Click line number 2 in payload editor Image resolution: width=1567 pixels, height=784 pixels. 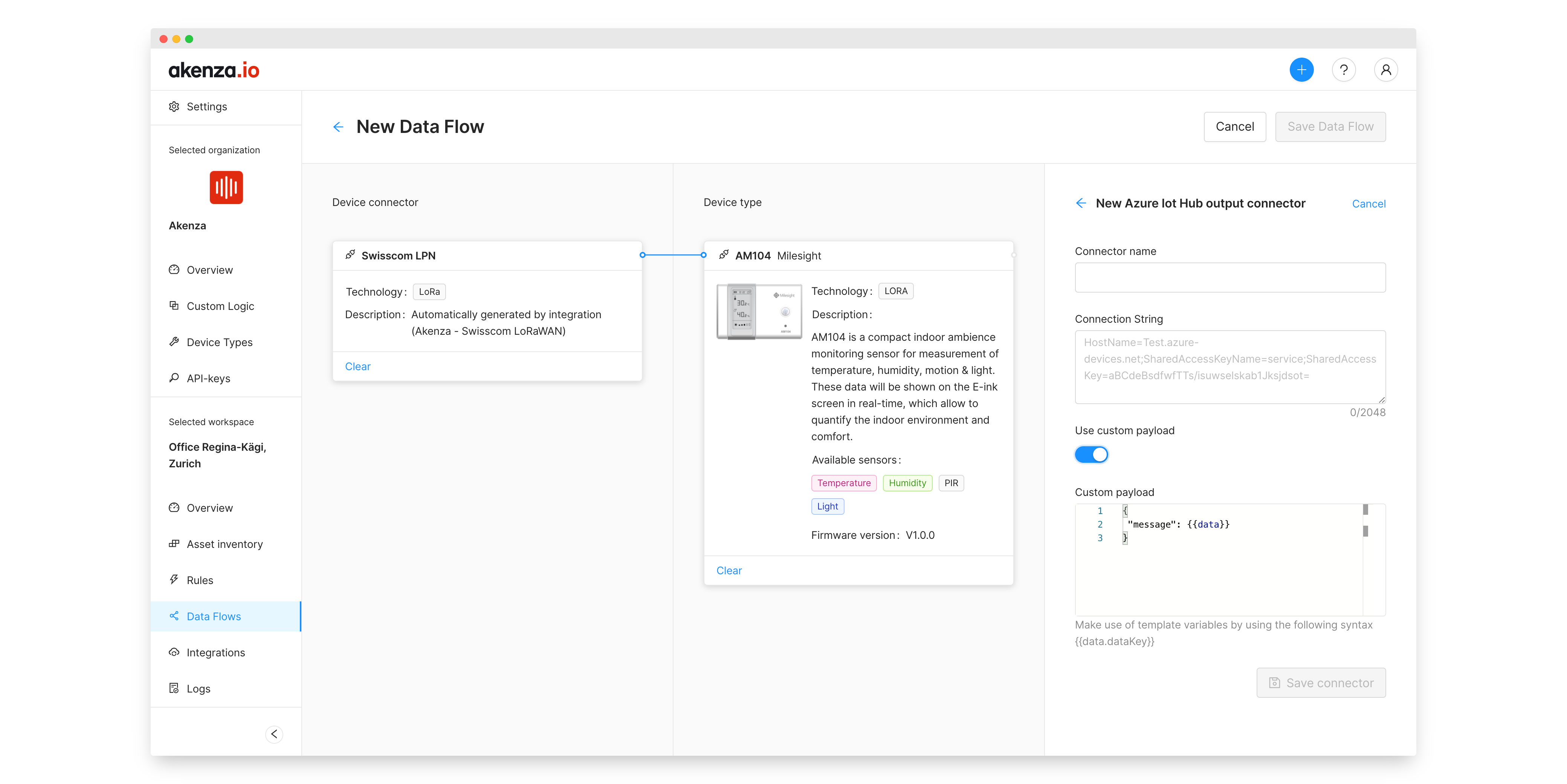(x=1100, y=524)
